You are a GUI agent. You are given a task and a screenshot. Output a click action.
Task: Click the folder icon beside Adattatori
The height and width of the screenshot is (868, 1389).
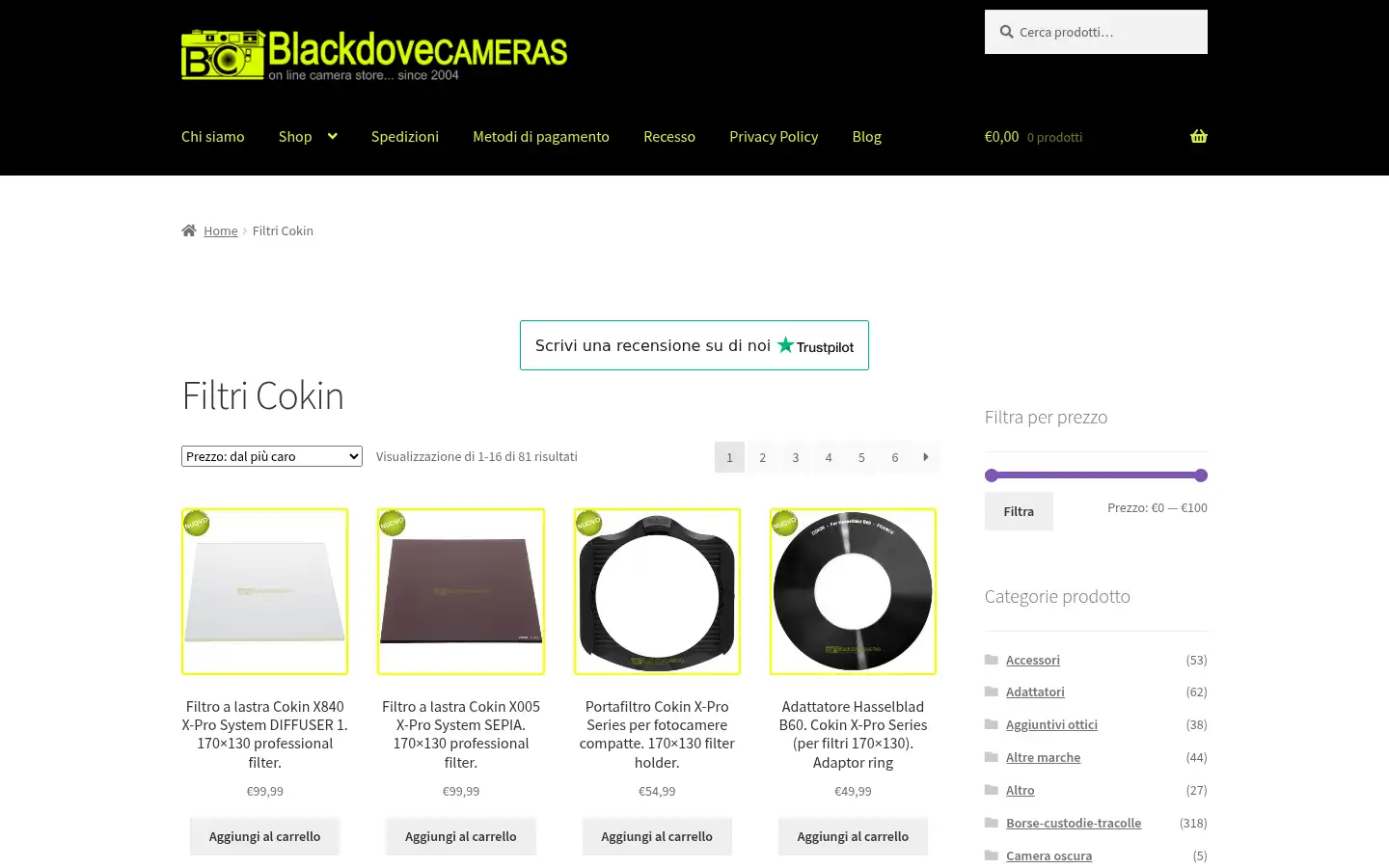pos(992,692)
